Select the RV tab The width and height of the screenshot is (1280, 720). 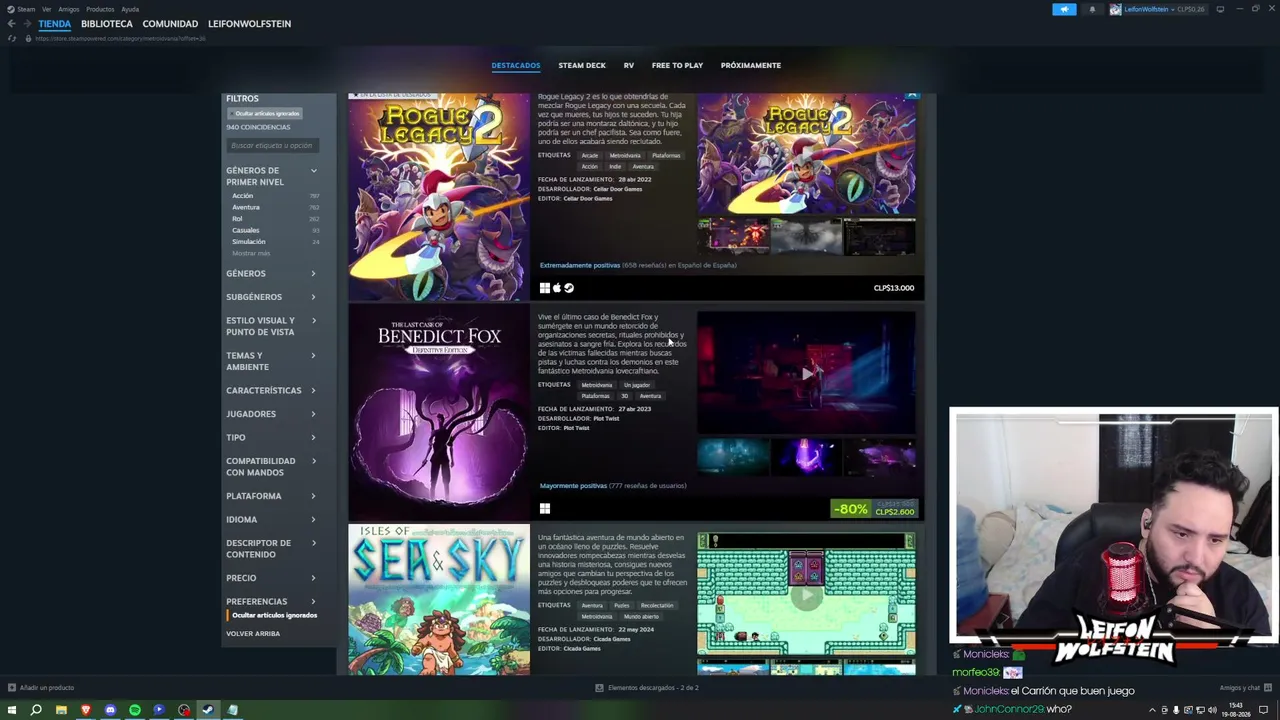(x=629, y=66)
